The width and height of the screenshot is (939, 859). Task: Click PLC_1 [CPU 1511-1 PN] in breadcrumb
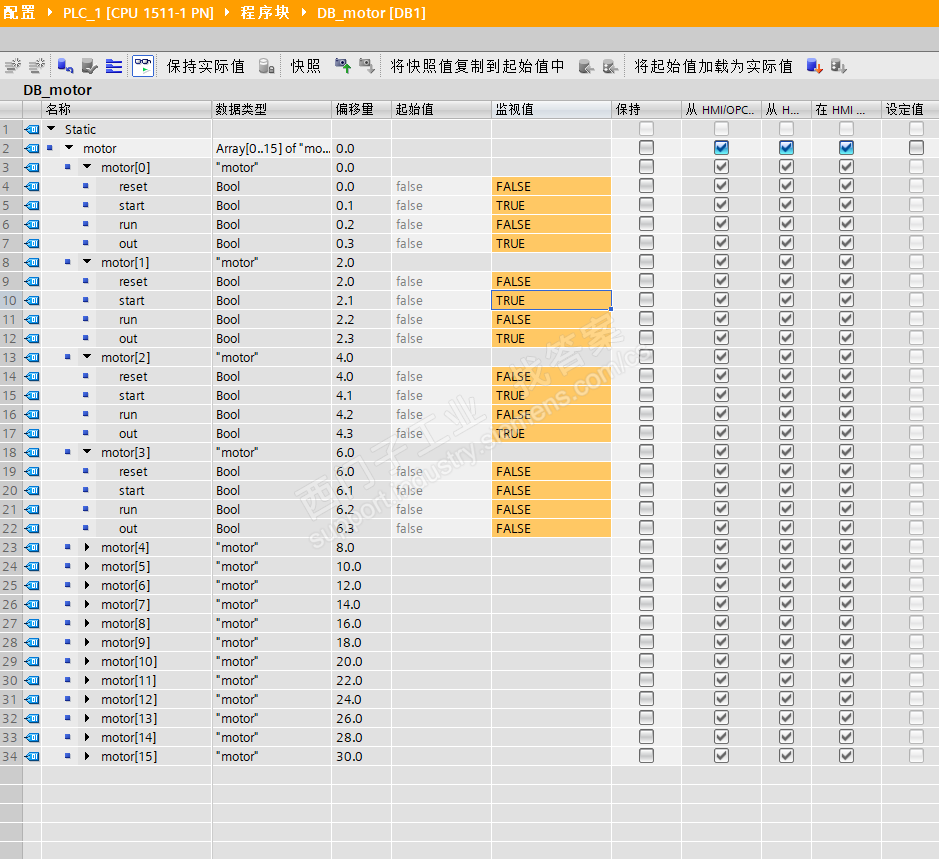136,12
